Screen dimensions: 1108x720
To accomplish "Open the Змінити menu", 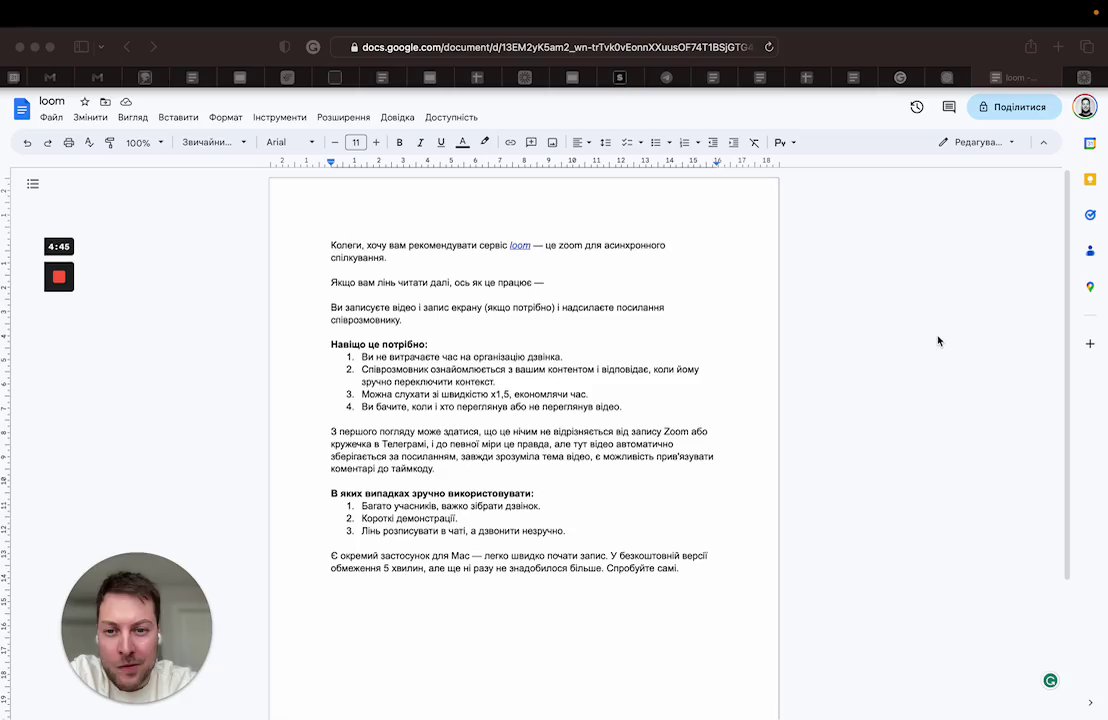I will click(x=90, y=117).
